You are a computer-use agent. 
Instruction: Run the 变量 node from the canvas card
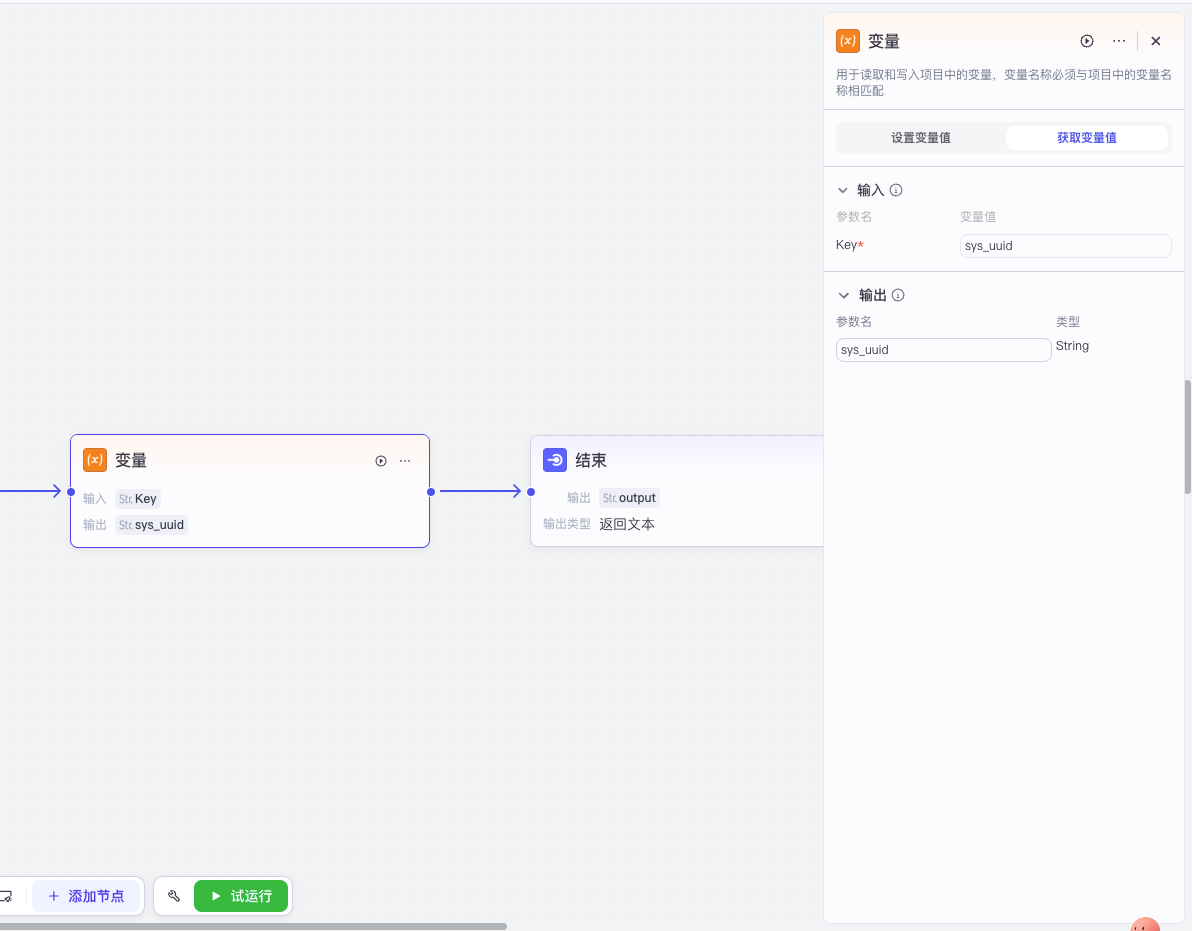tap(381, 461)
